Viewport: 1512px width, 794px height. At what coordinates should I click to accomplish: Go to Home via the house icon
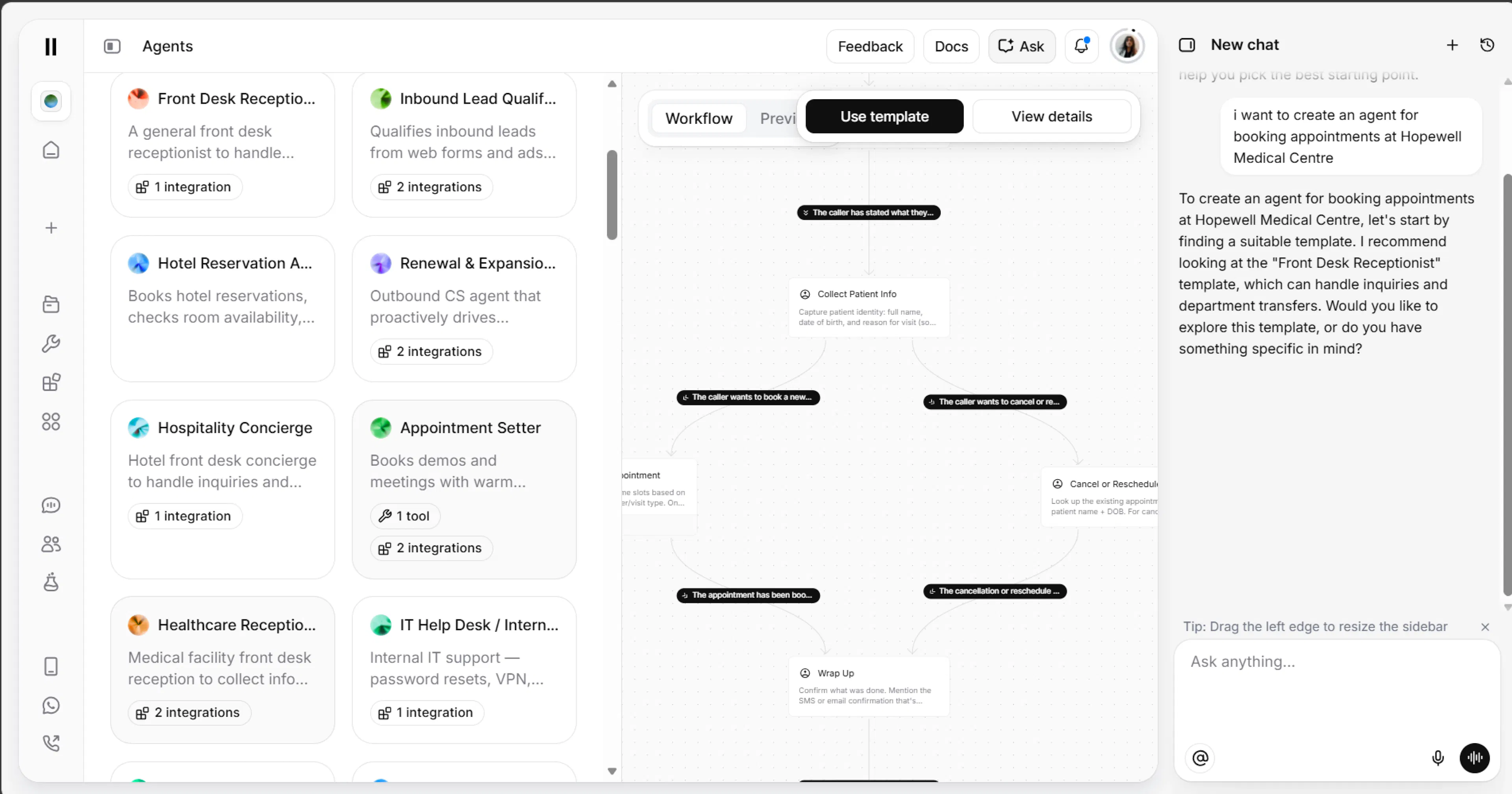point(51,150)
